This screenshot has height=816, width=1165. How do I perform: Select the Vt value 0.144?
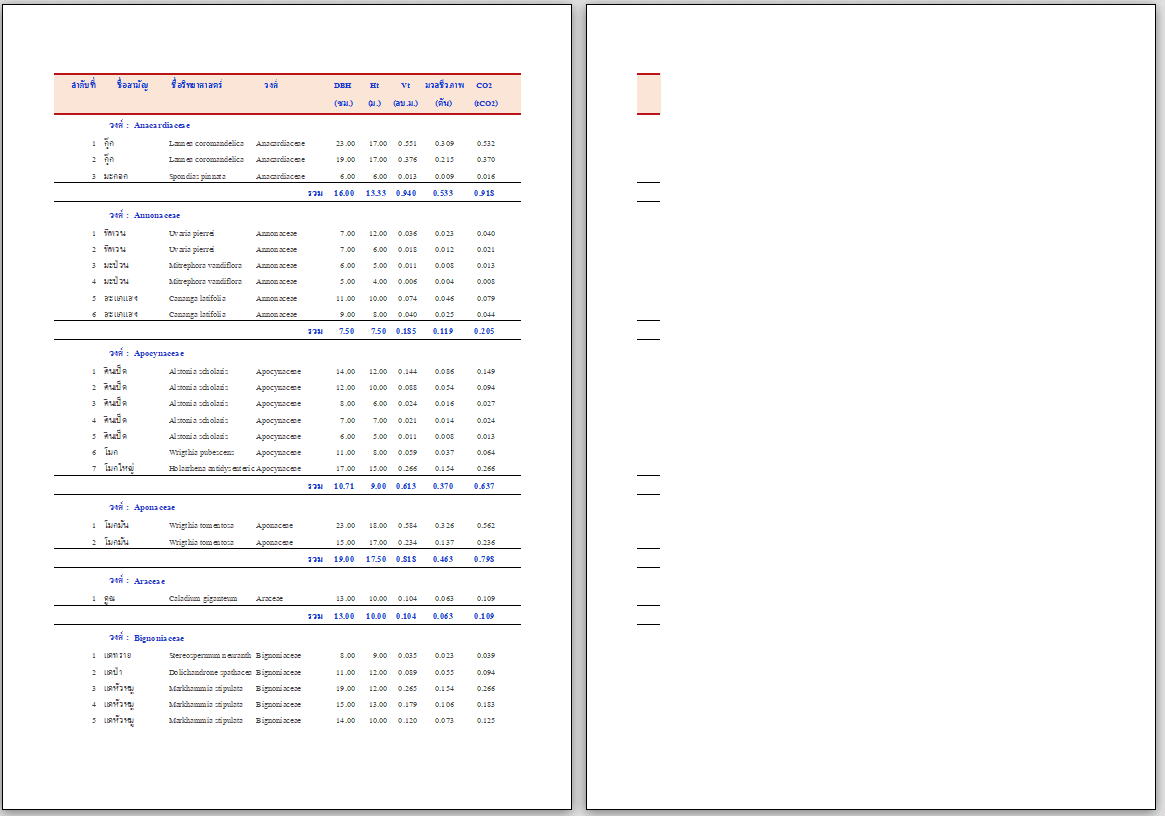point(407,372)
